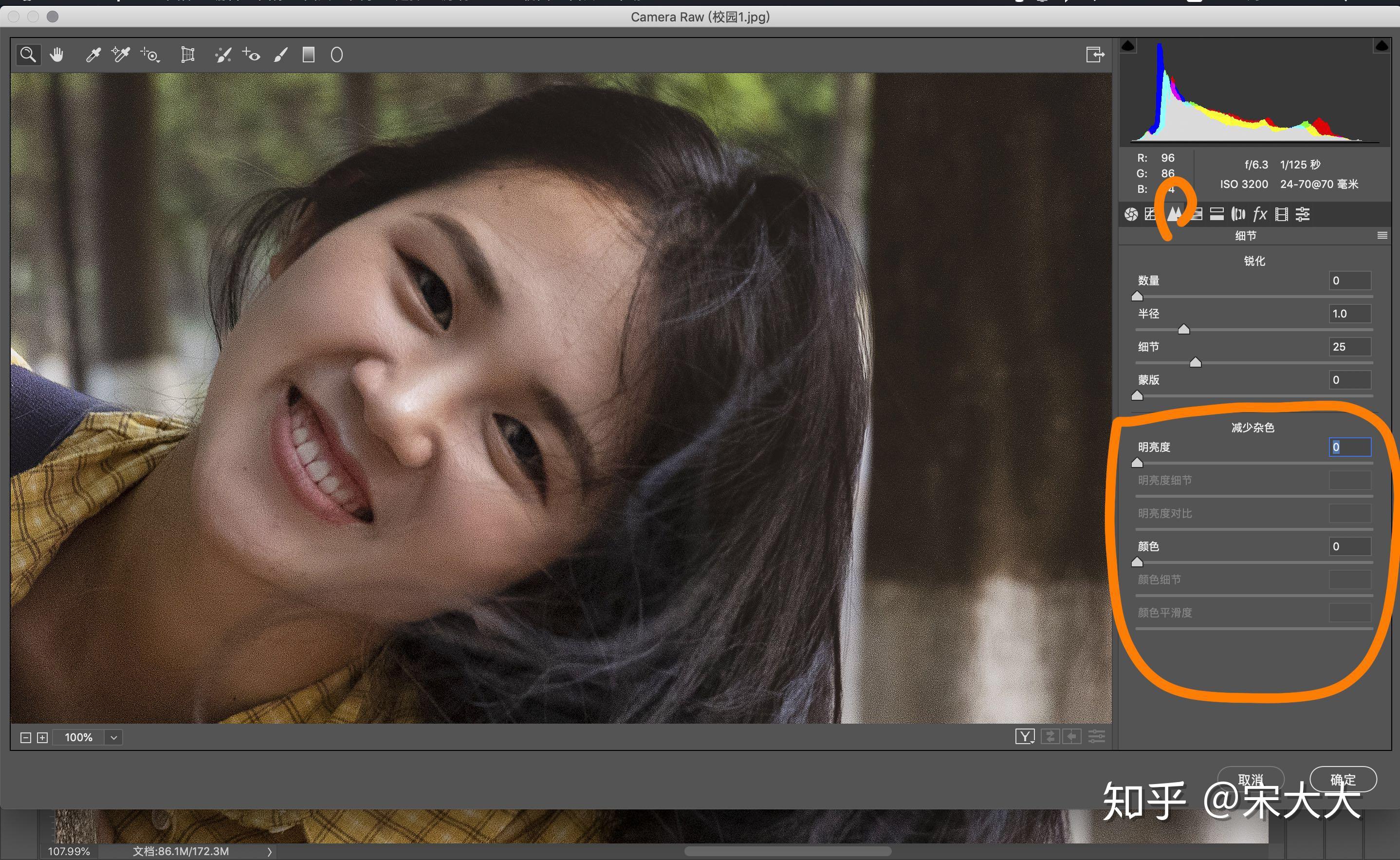This screenshot has width=1400, height=860.
Task: Toggle shadow clipping warning in histogram
Action: point(1128,46)
